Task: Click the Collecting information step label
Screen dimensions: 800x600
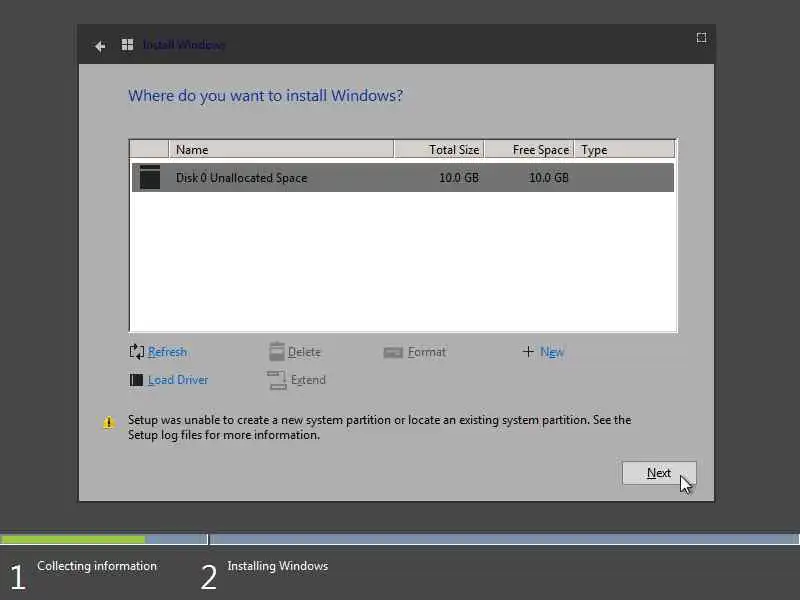Action: coord(97,566)
